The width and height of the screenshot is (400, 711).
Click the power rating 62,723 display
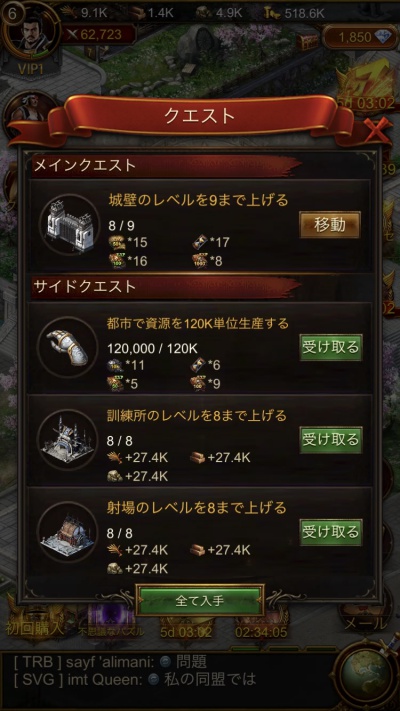(x=99, y=34)
